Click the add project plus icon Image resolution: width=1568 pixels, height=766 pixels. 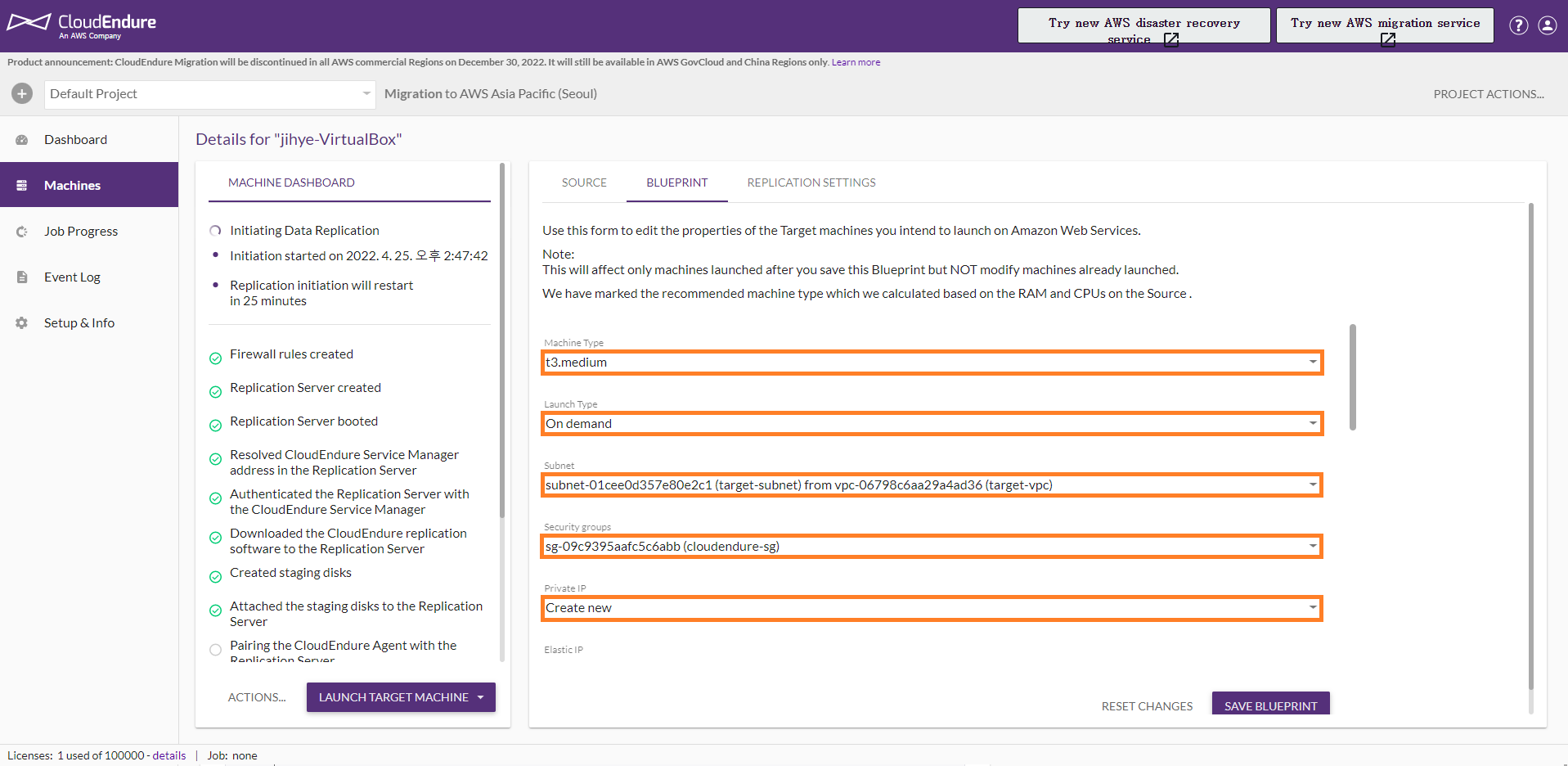(x=22, y=93)
